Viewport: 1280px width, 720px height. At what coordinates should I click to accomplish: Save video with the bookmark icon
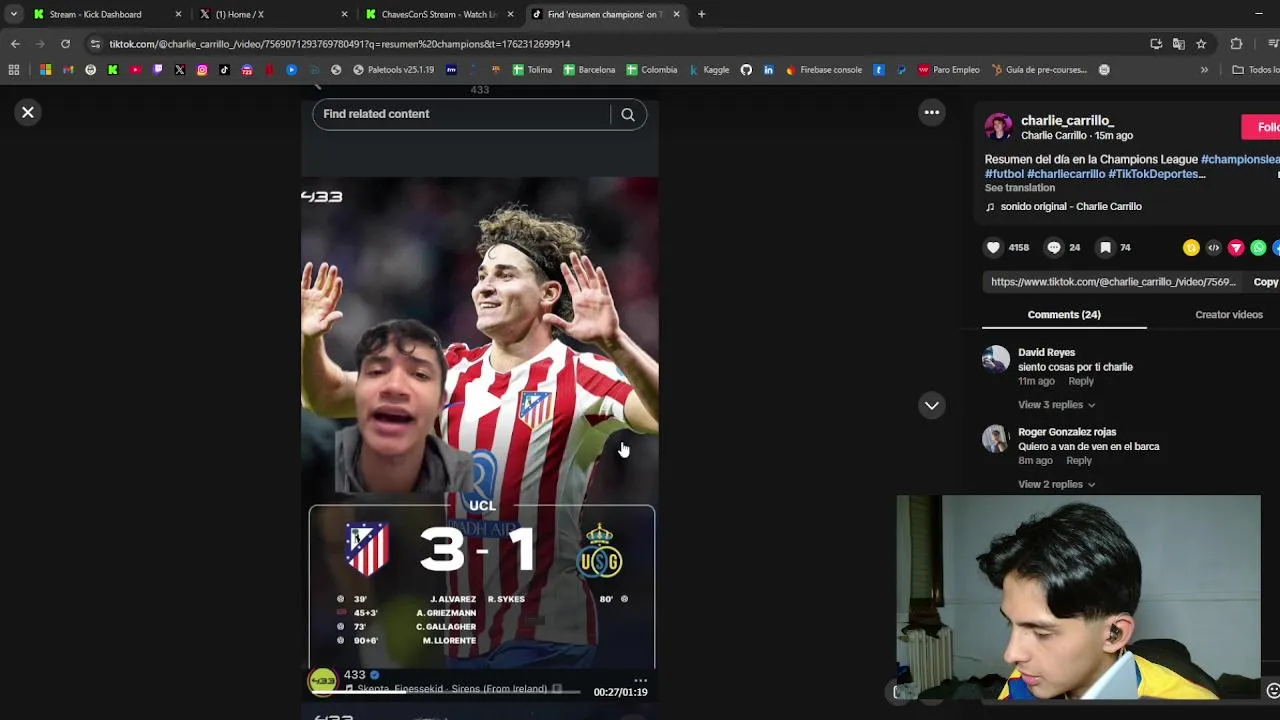pos(1105,247)
